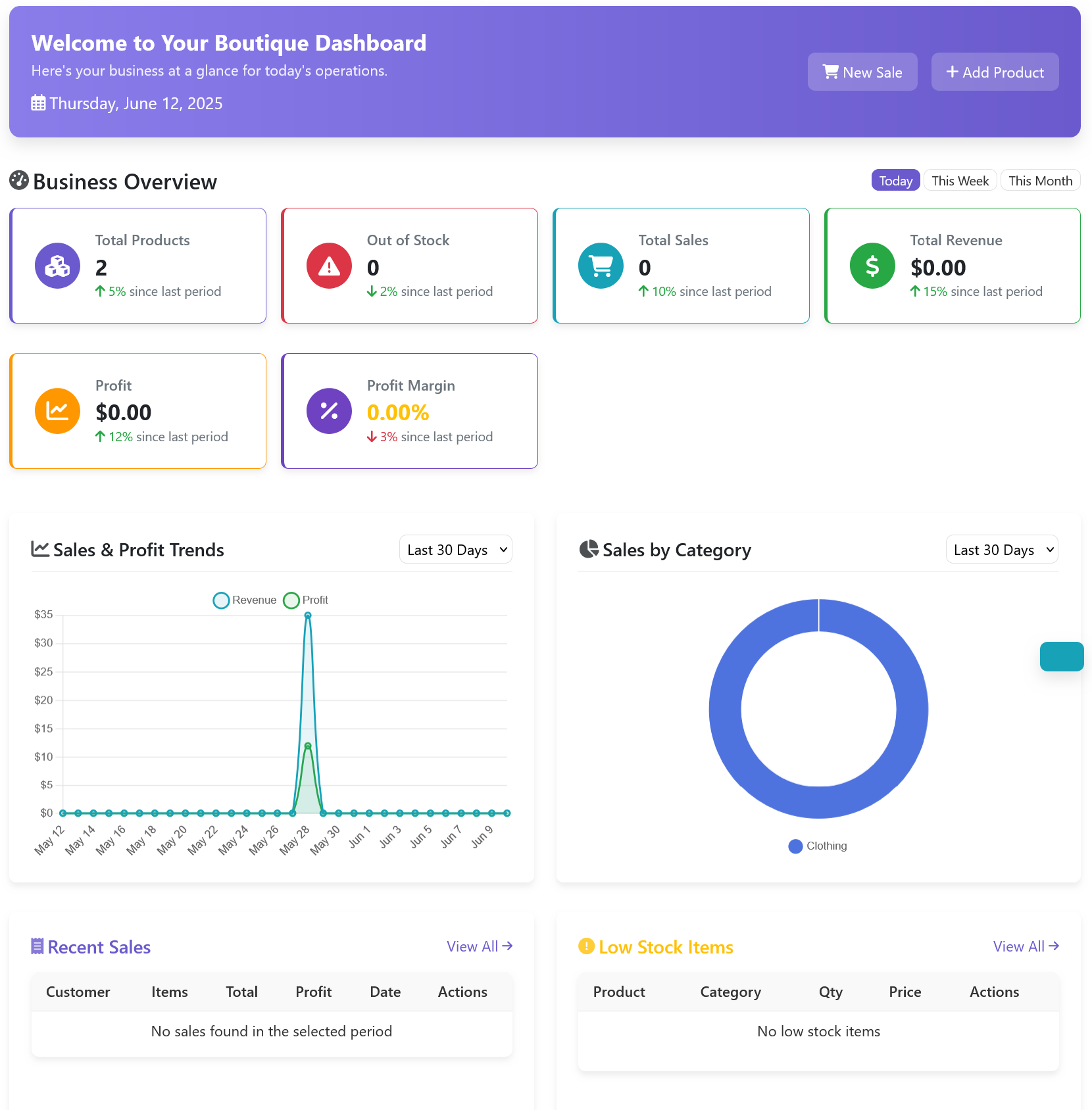
Task: Click the blue Clothing donut chart segment
Action: pos(725,709)
